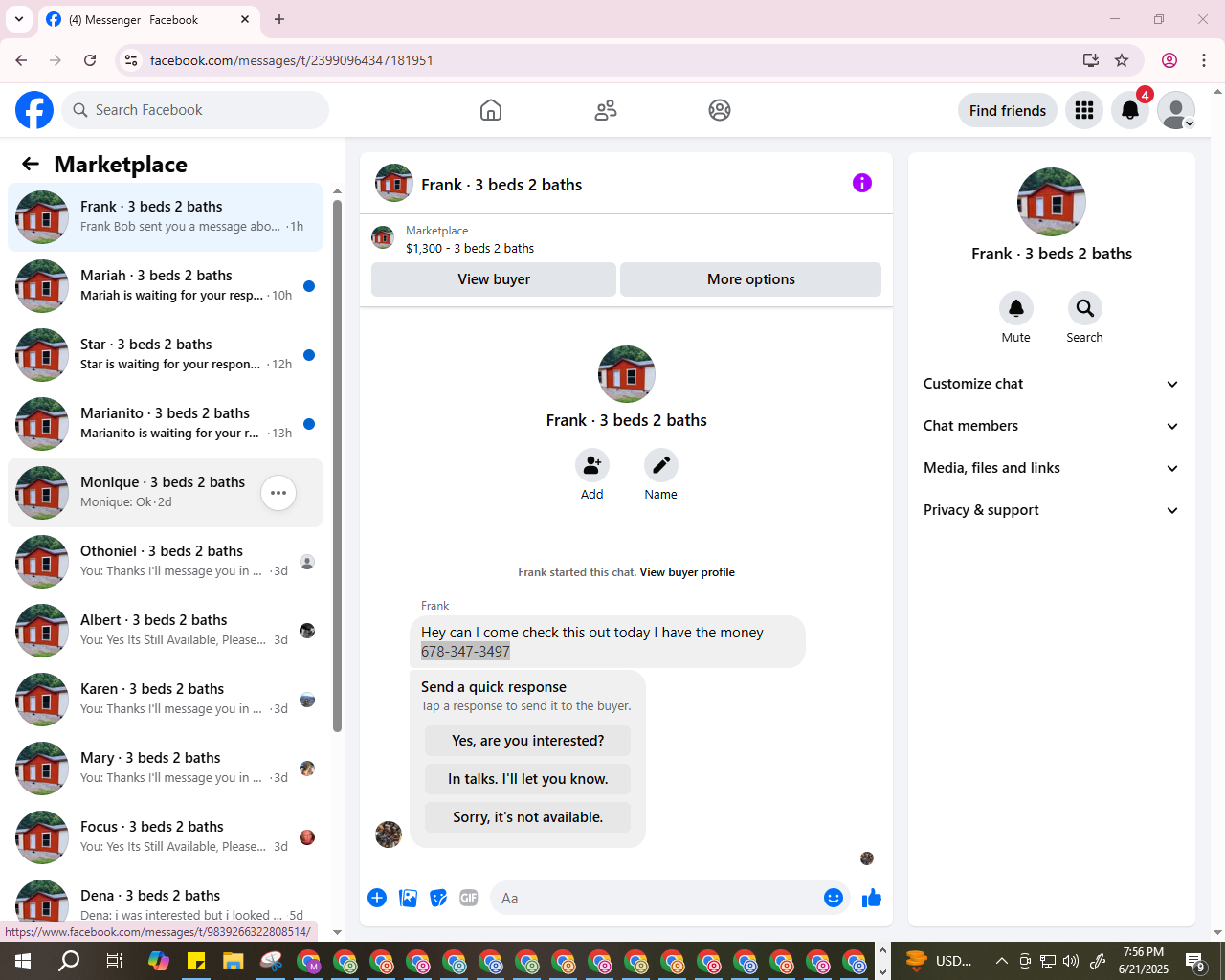Mute the conversation with bell icon
Image resolution: width=1225 pixels, height=980 pixels.
pos(1016,308)
